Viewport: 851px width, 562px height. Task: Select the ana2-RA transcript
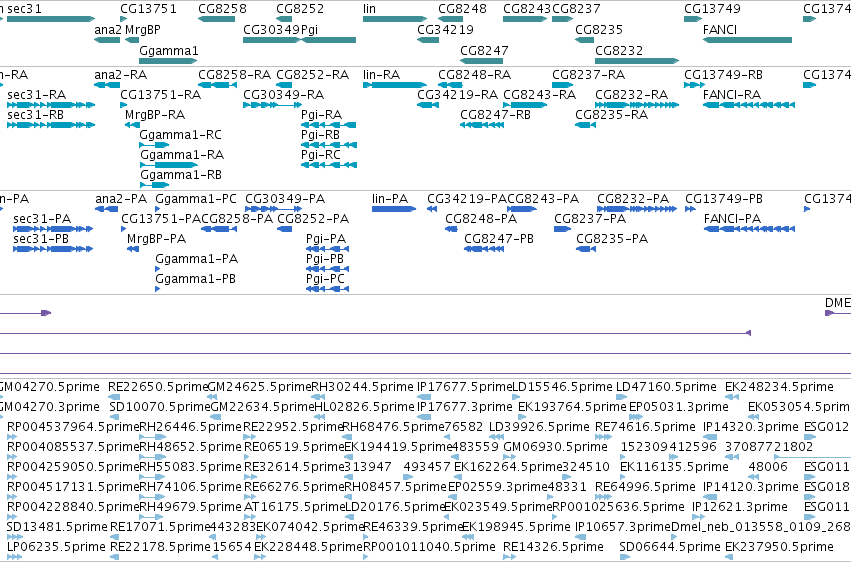click(x=107, y=85)
